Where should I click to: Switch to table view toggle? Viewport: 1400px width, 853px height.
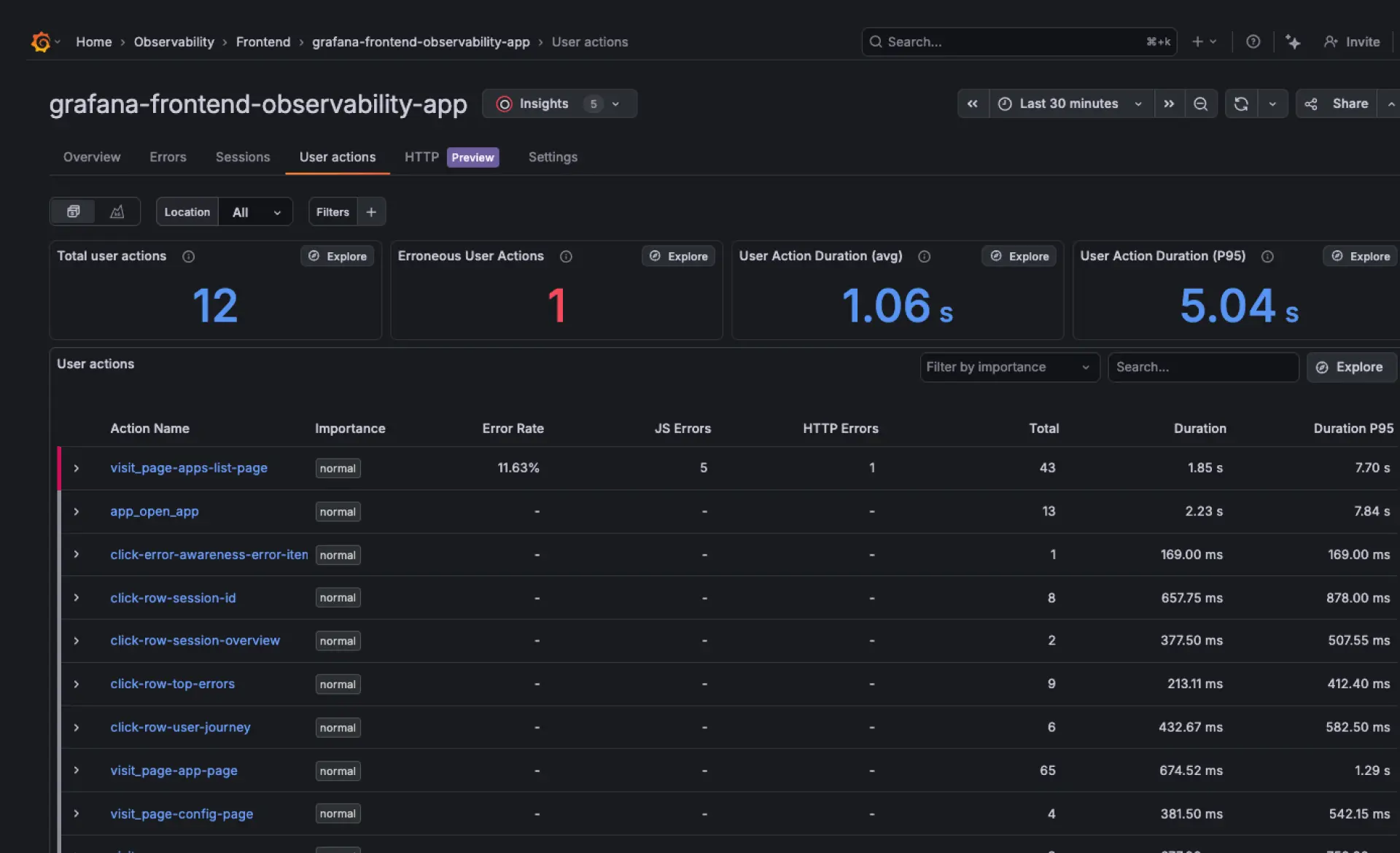[74, 211]
